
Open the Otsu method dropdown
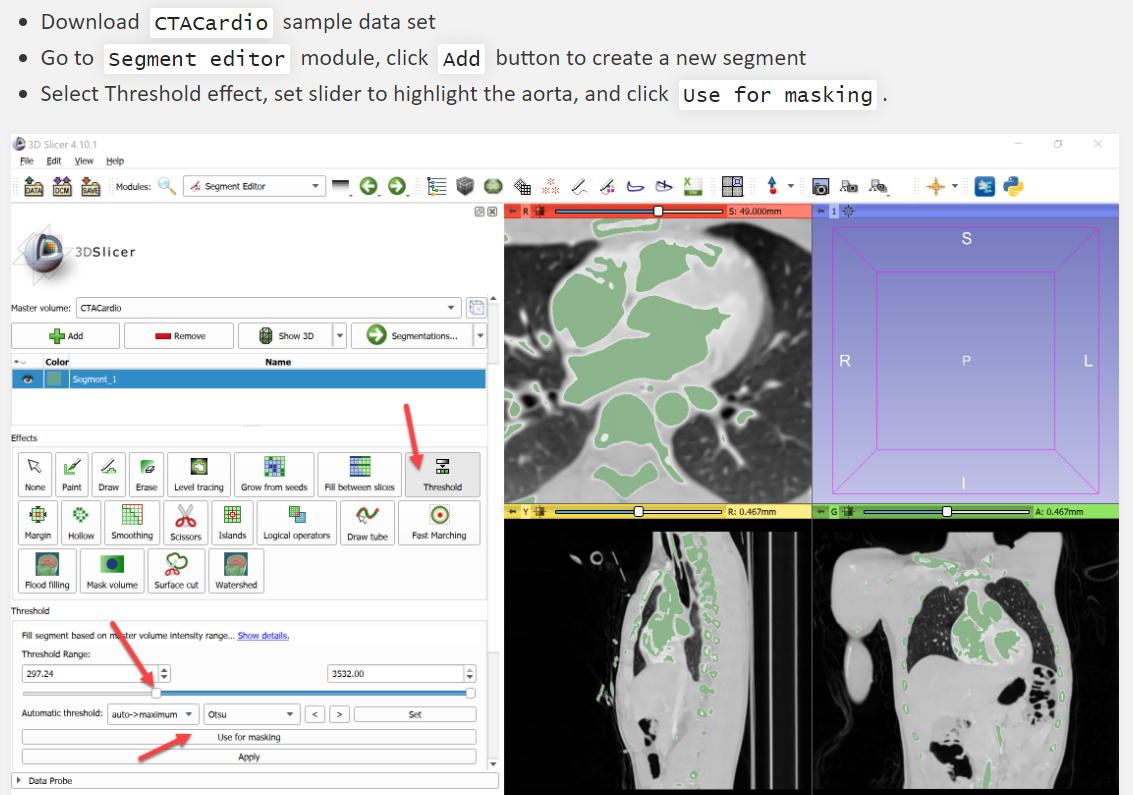coord(251,714)
